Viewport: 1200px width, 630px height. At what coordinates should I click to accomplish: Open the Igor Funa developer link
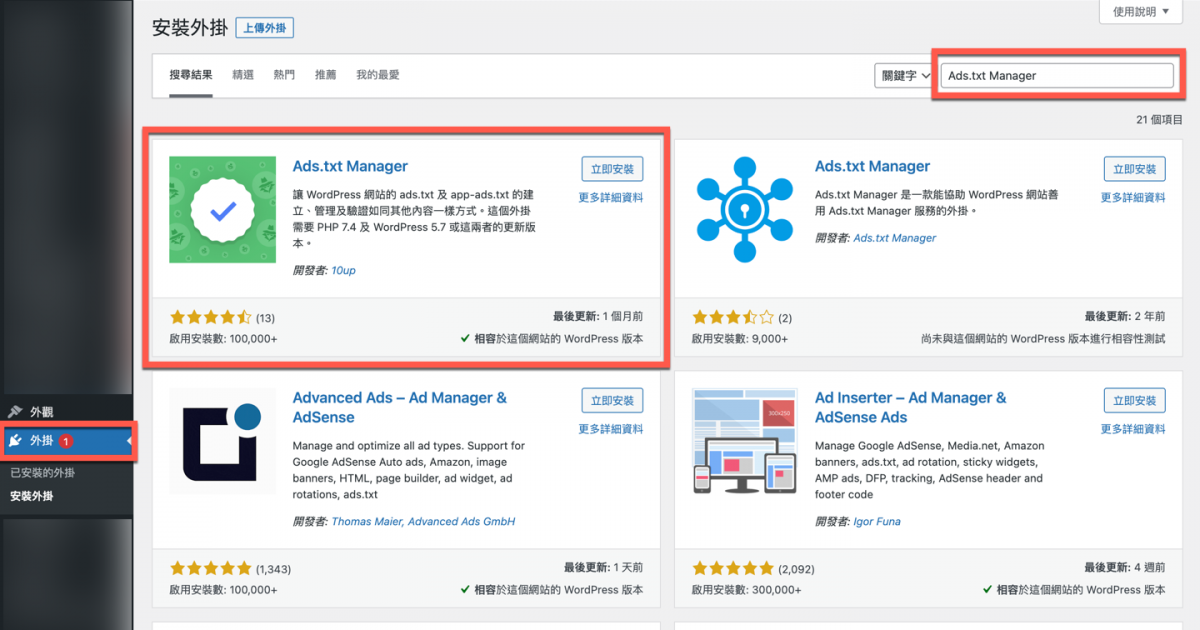(878, 522)
